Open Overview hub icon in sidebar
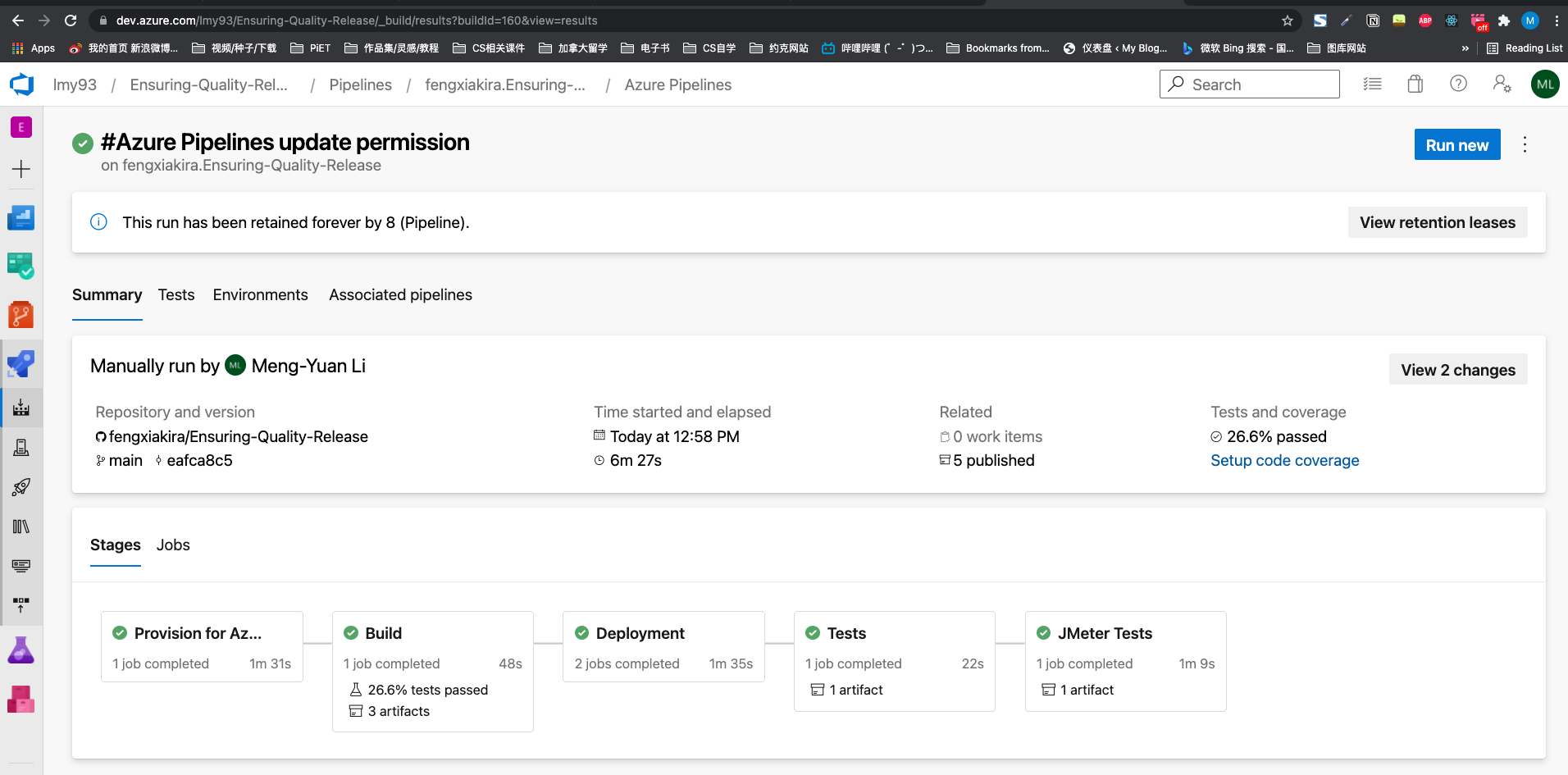The width and height of the screenshot is (1568, 775). pos(21,218)
